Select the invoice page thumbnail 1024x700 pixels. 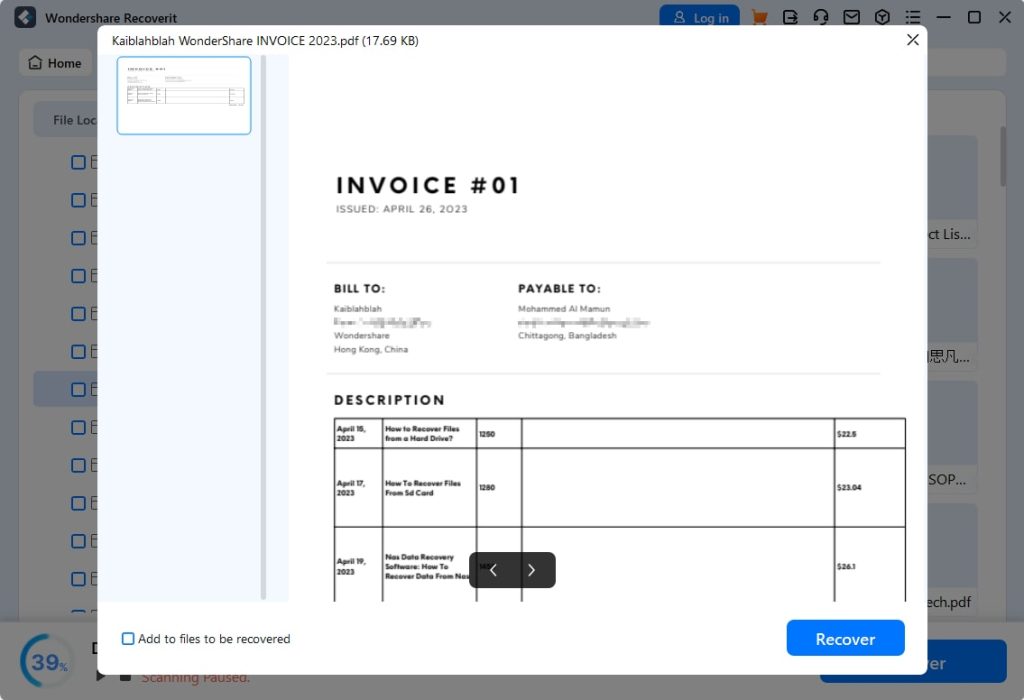[184, 95]
